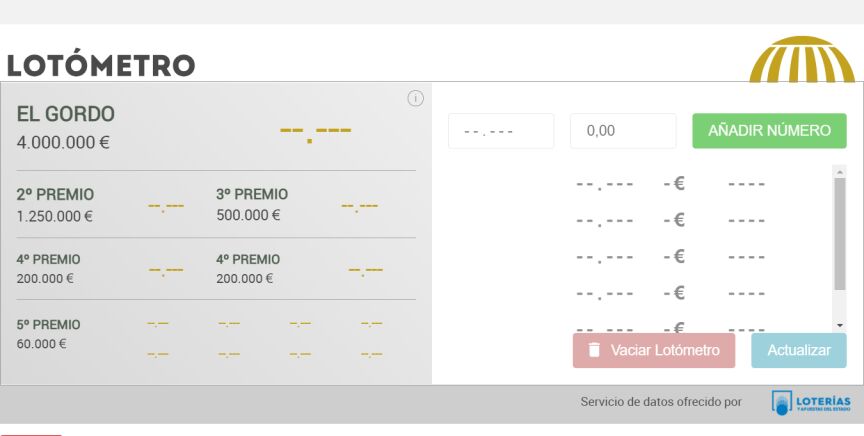
Task: Select the first row number in the added list
Action: (x=605, y=185)
